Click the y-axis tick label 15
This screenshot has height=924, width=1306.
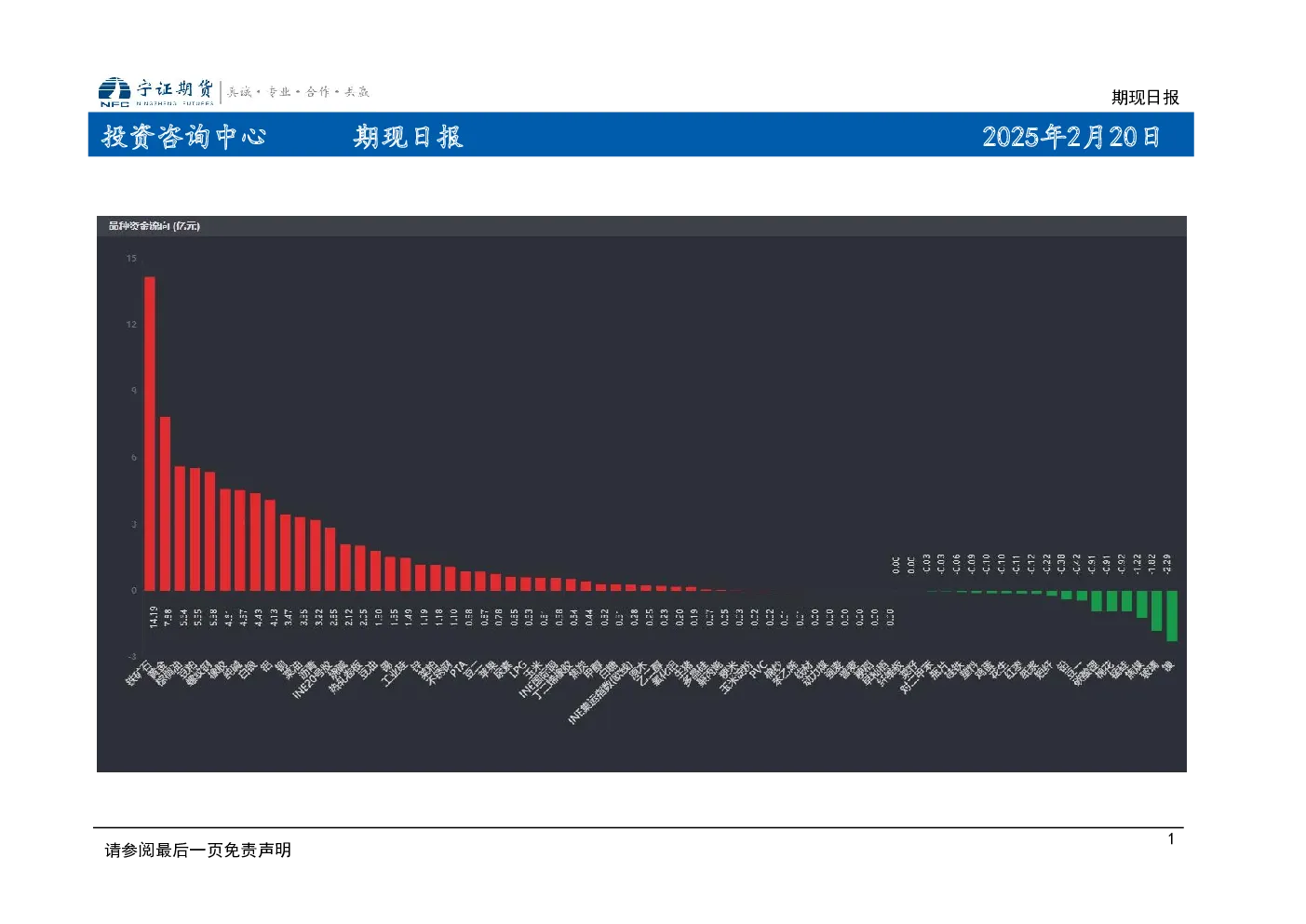[131, 259]
